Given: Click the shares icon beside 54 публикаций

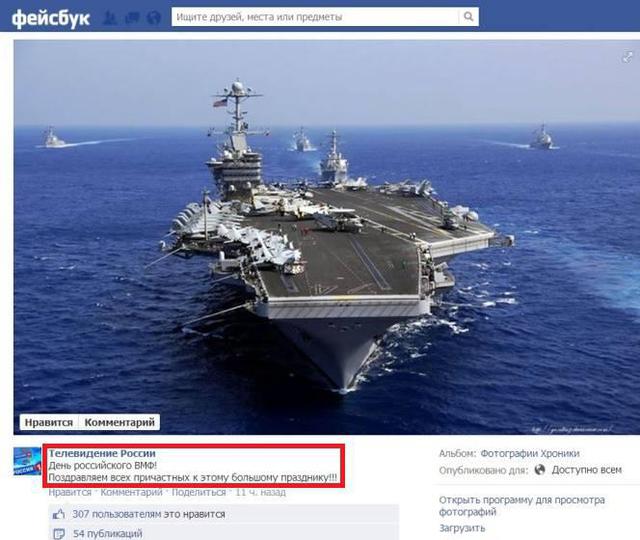Looking at the screenshot, I should pos(59,533).
